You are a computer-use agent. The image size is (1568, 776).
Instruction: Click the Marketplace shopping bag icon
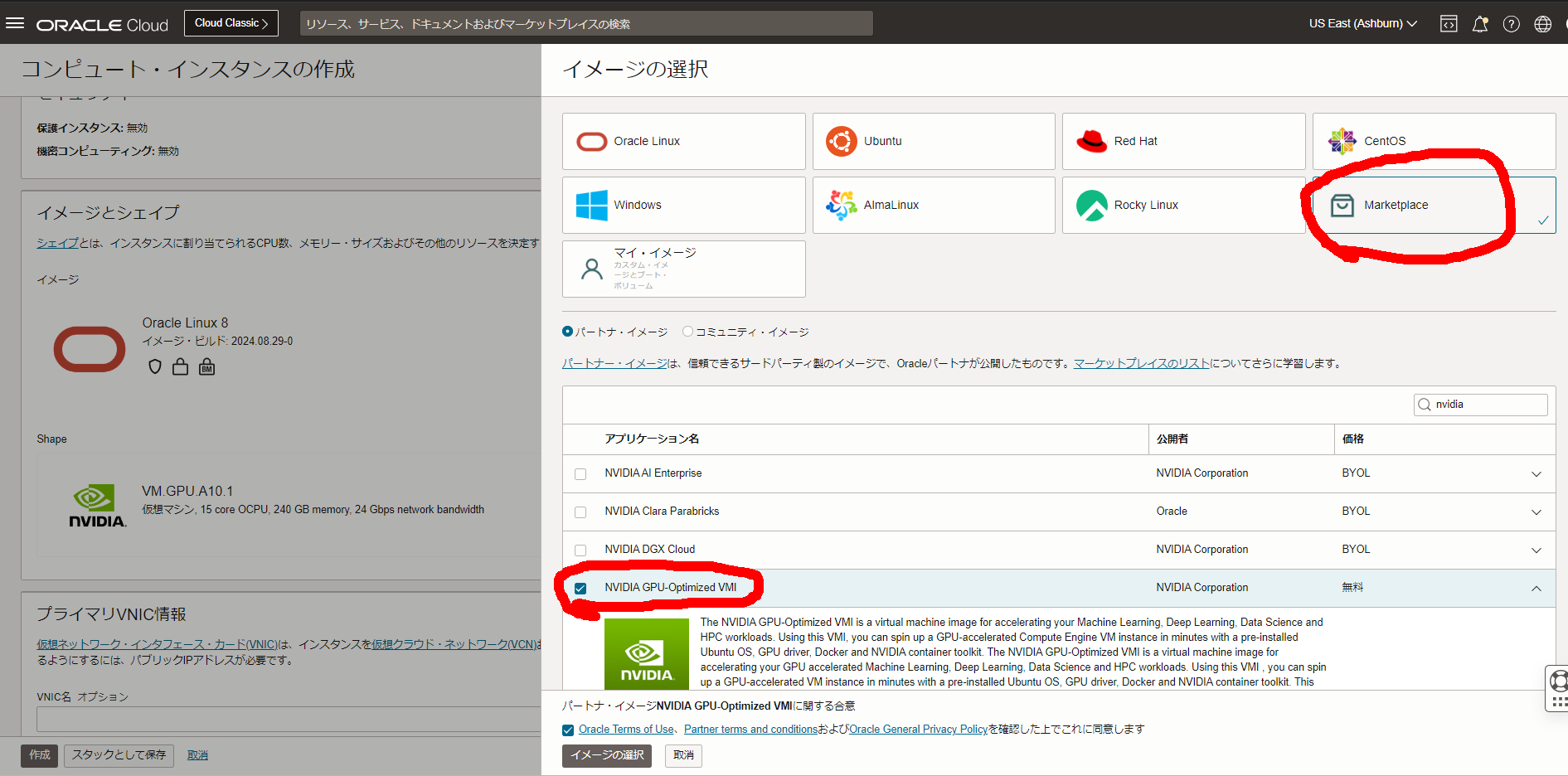(x=1342, y=205)
